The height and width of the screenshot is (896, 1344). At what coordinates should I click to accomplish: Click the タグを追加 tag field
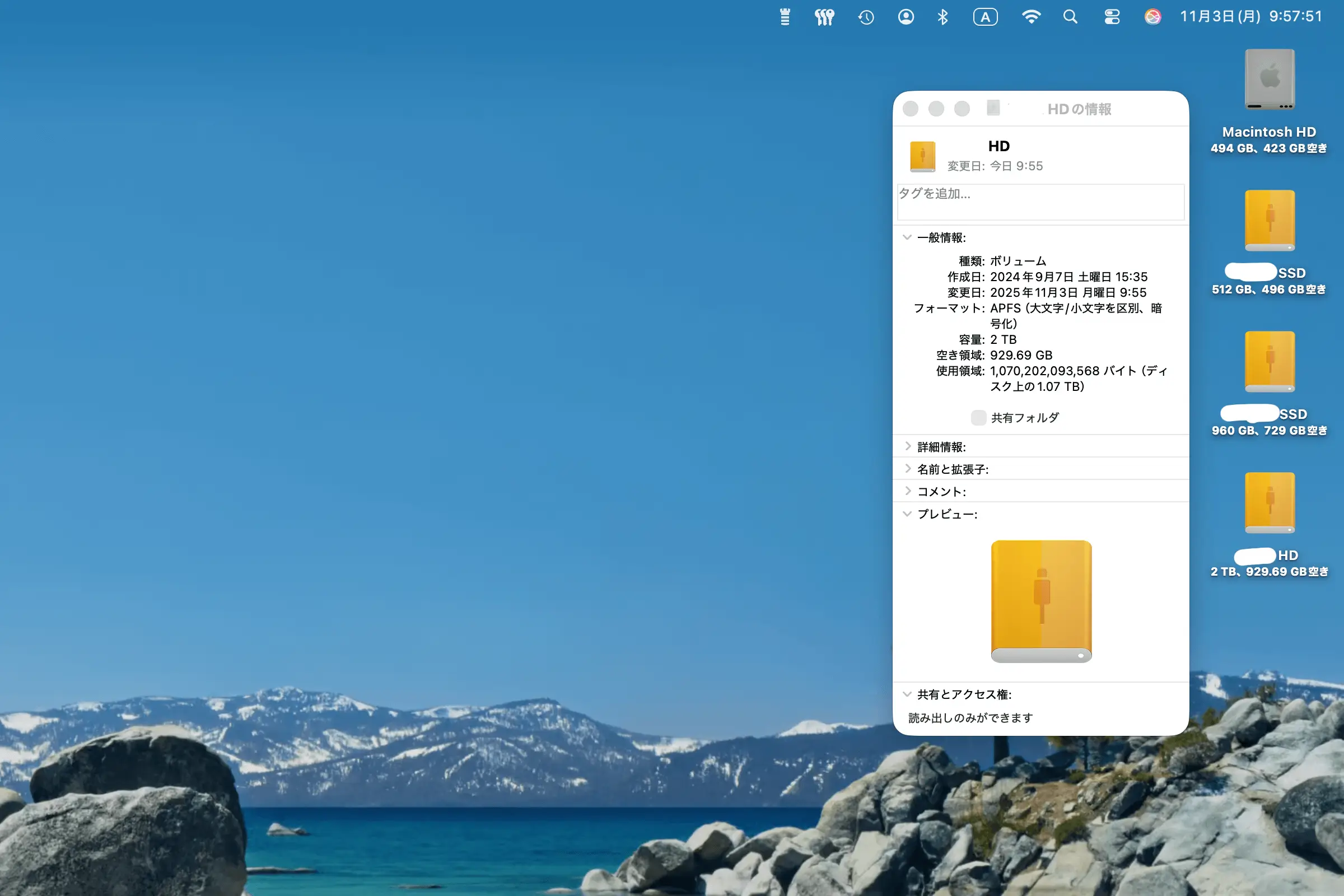[x=1040, y=202]
